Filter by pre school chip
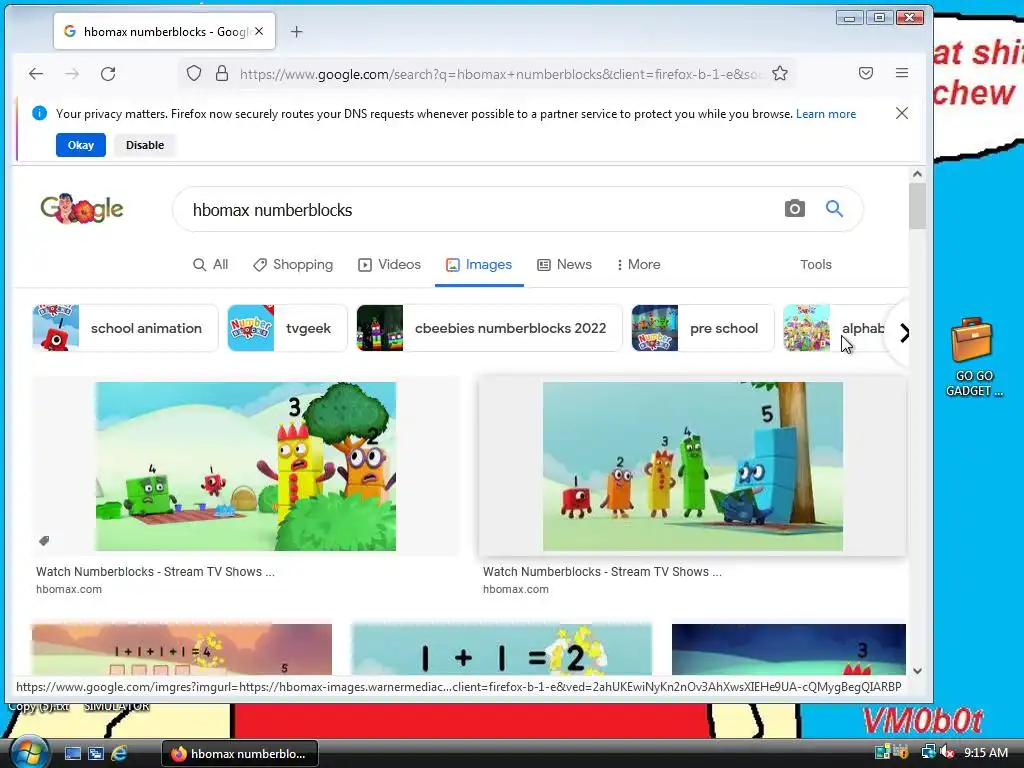Viewport: 1024px width, 768px height. coord(703,328)
